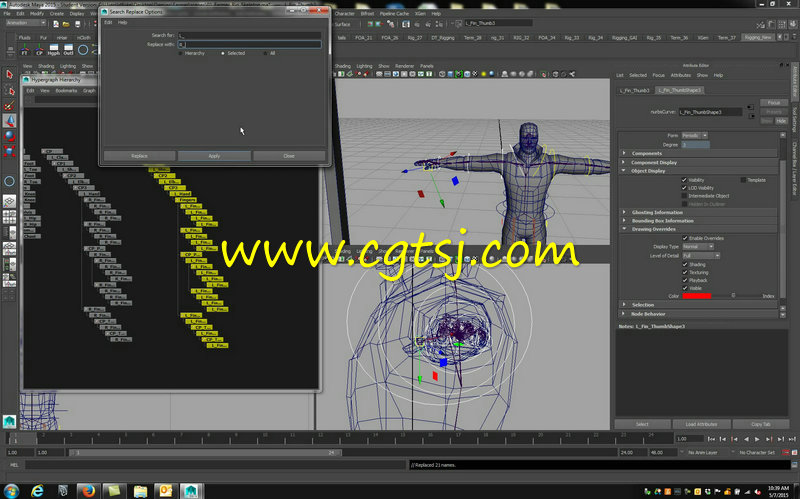
Task: Select the arrow Select tool
Action: tap(9, 74)
